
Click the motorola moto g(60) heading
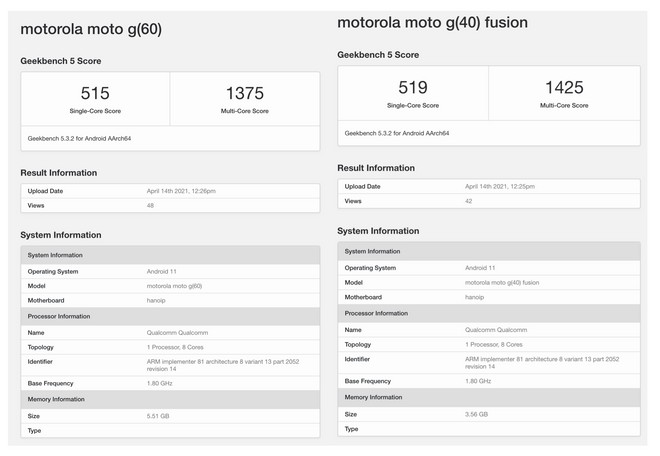tap(91, 29)
